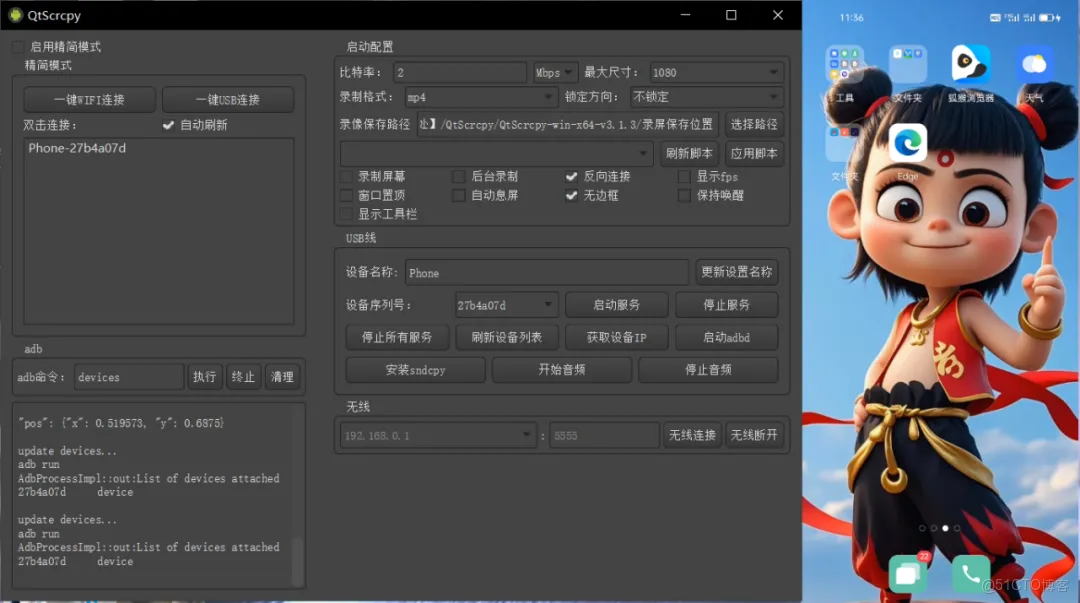Expand the 录制格式 dropdown showing mp4

click(x=480, y=97)
